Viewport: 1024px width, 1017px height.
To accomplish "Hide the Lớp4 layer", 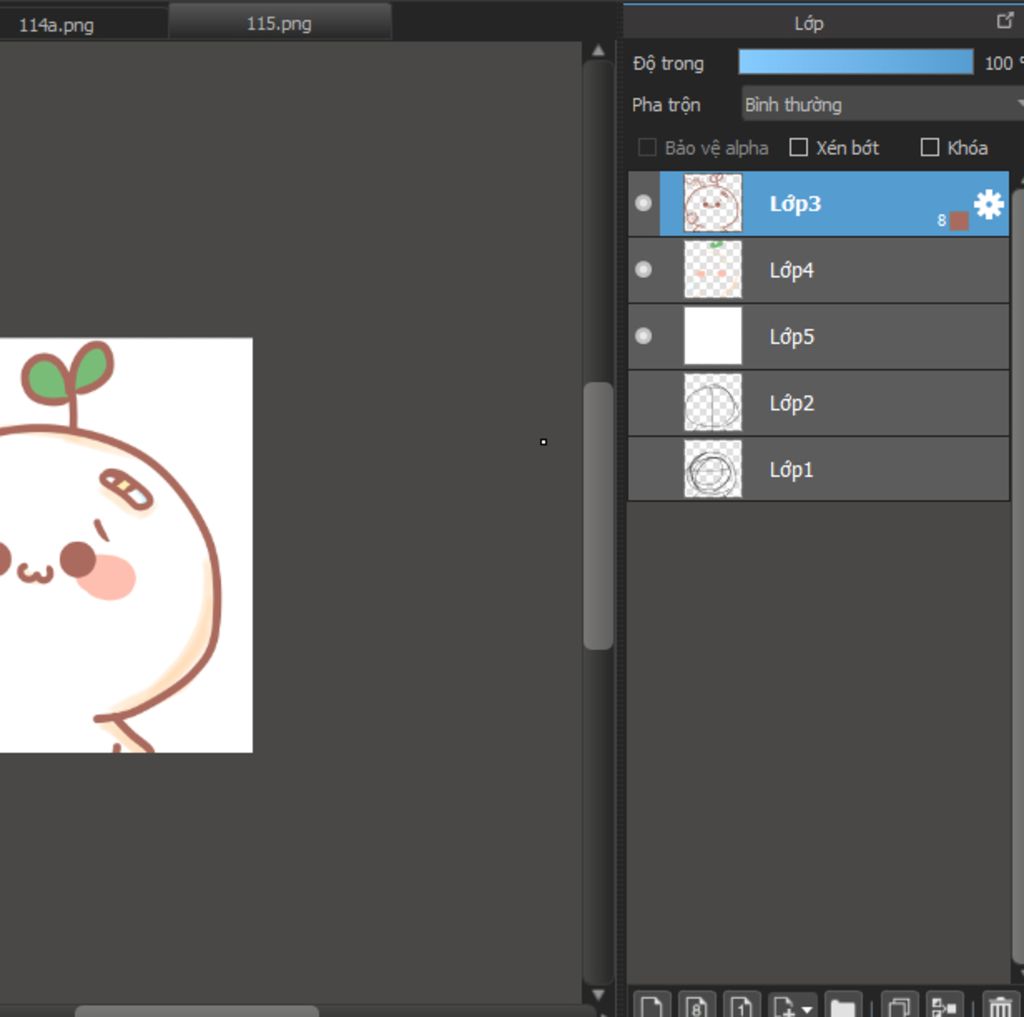I will pos(643,270).
